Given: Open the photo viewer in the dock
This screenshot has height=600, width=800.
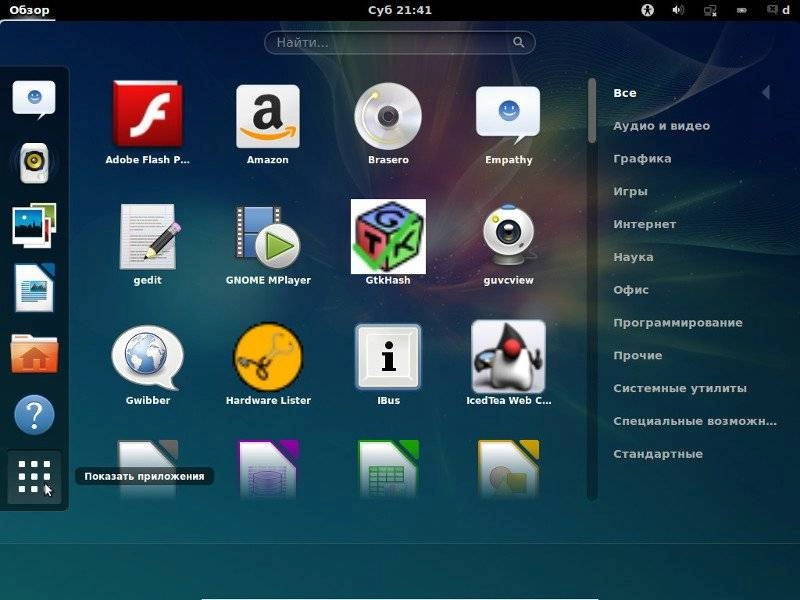Looking at the screenshot, I should point(34,225).
